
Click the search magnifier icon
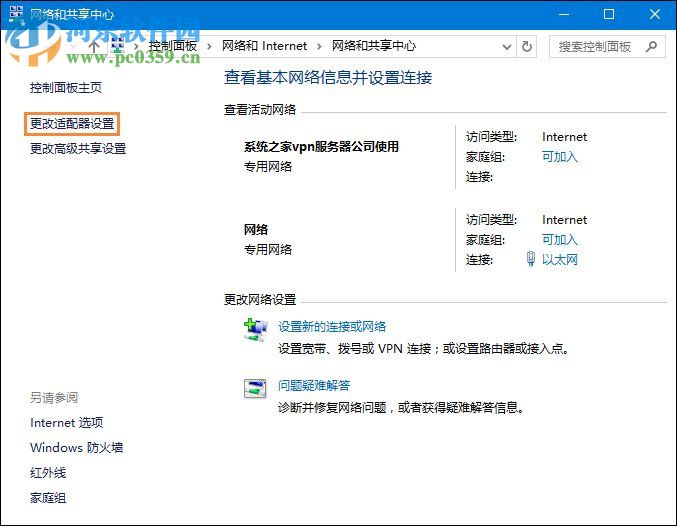tap(651, 46)
